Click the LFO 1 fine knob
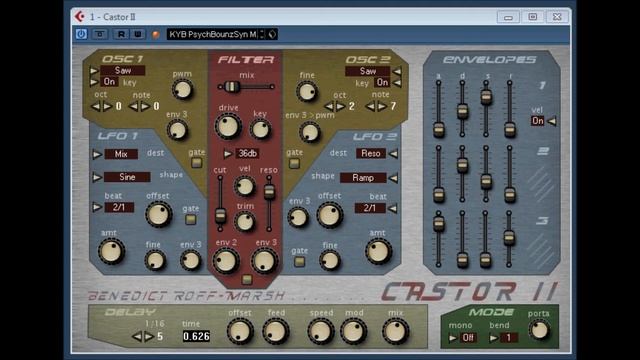Image resolution: width=640 pixels, height=360 pixels. [155, 261]
